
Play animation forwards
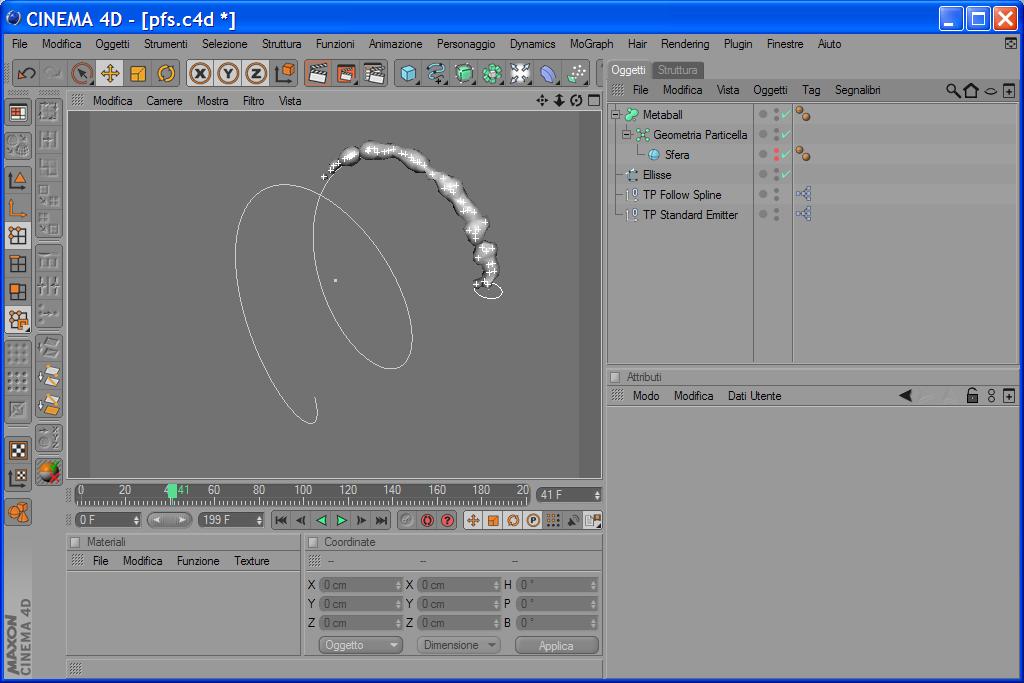(x=341, y=520)
